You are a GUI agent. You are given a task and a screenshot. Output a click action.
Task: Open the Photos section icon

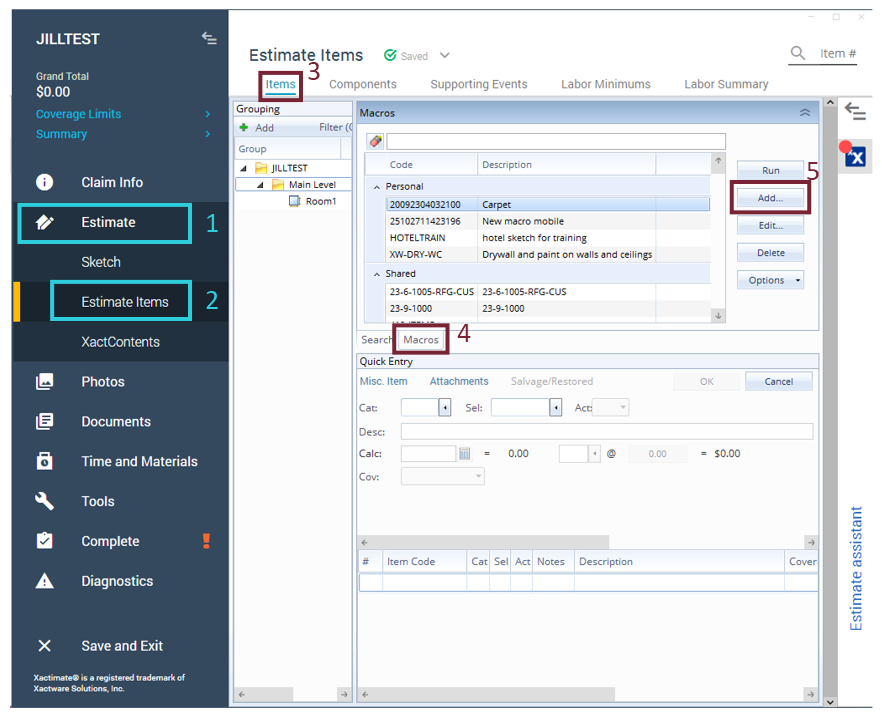44,382
